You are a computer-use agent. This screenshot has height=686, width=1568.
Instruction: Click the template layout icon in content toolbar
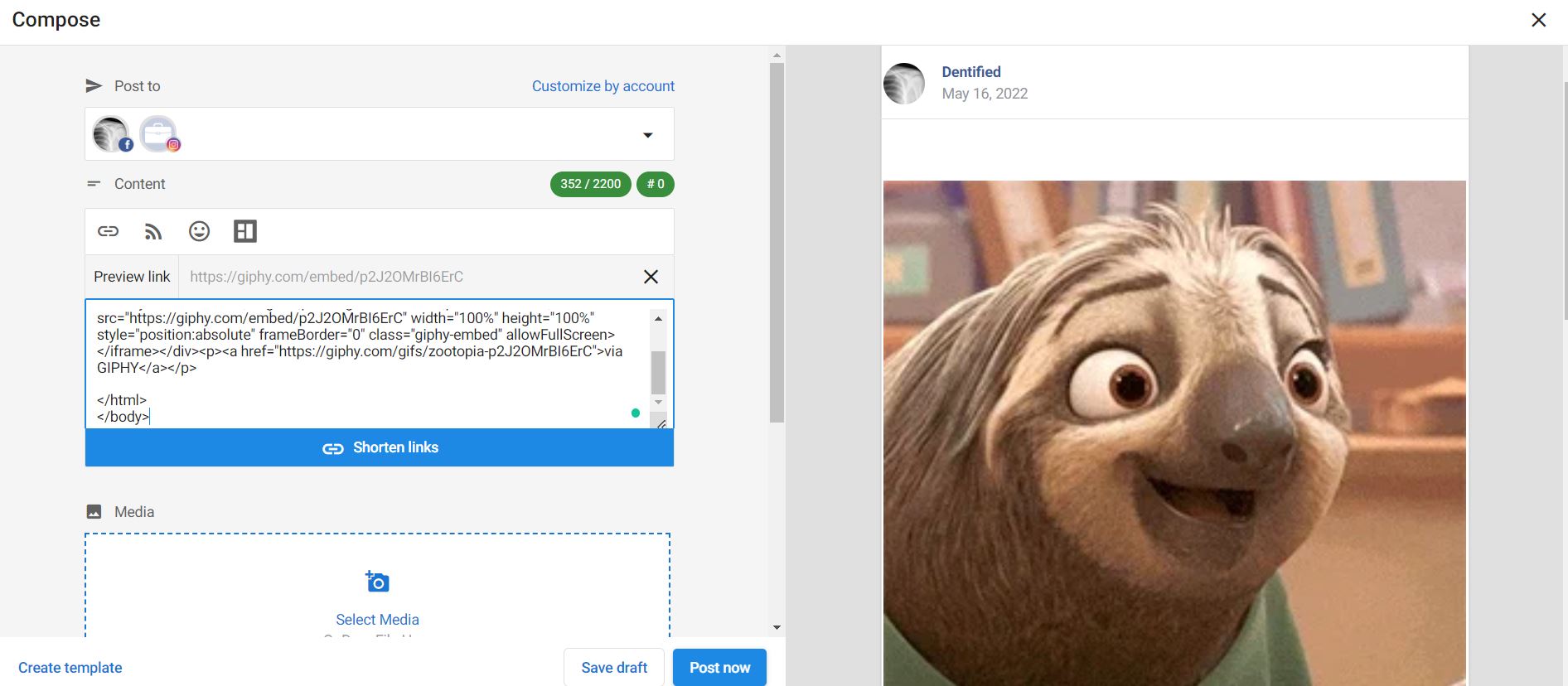tap(245, 231)
